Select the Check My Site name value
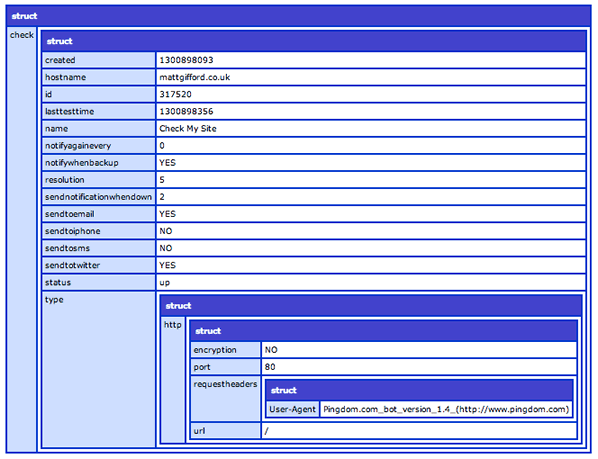The height and width of the screenshot is (459, 598). coord(188,128)
